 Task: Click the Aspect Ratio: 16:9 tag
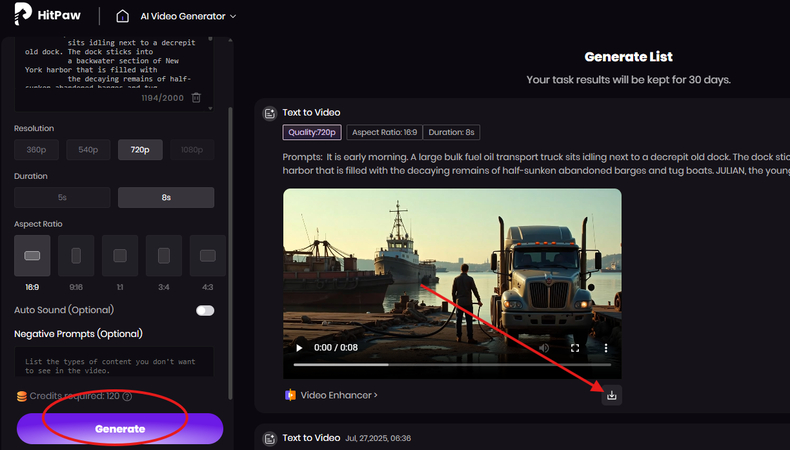[384, 133]
